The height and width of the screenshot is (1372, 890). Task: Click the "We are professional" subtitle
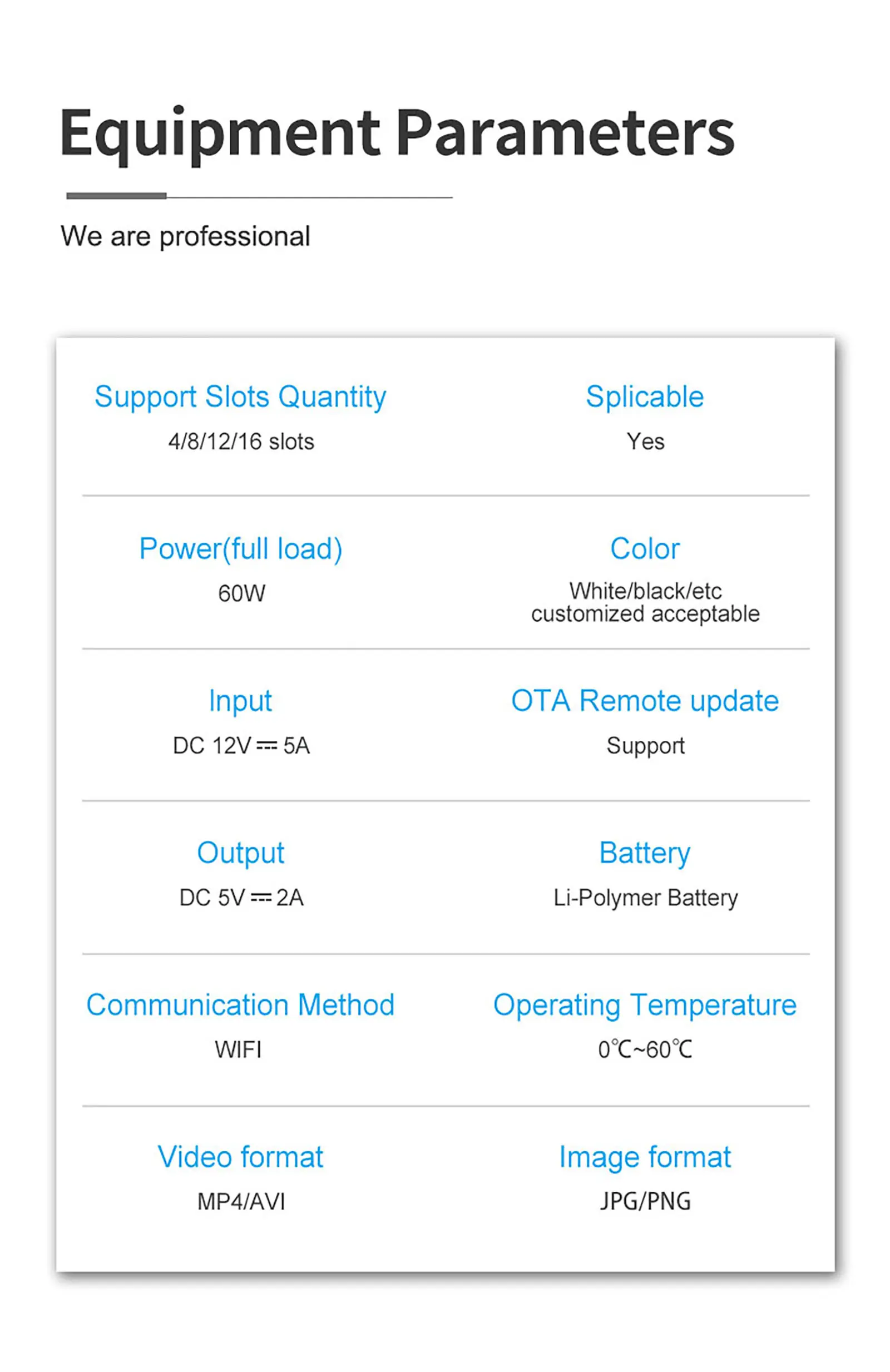click(185, 236)
